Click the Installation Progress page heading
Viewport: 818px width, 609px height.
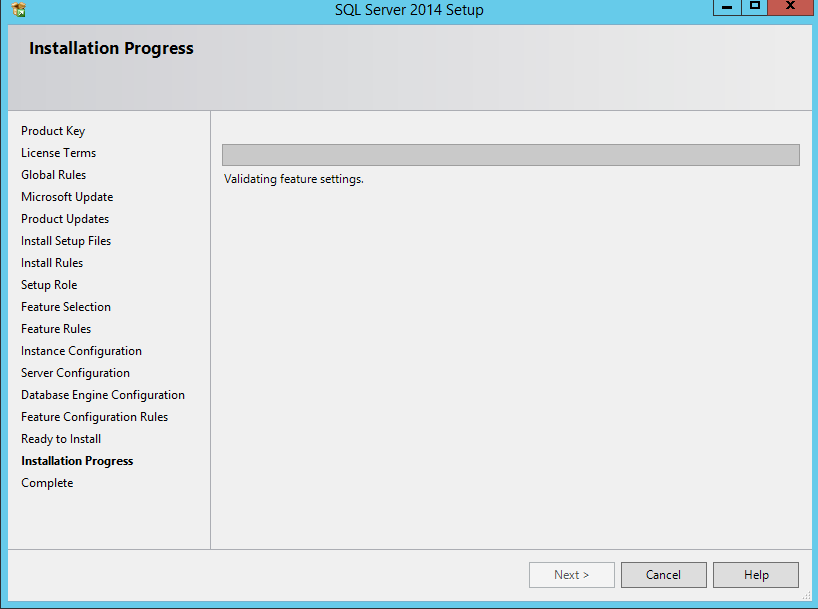(x=111, y=48)
